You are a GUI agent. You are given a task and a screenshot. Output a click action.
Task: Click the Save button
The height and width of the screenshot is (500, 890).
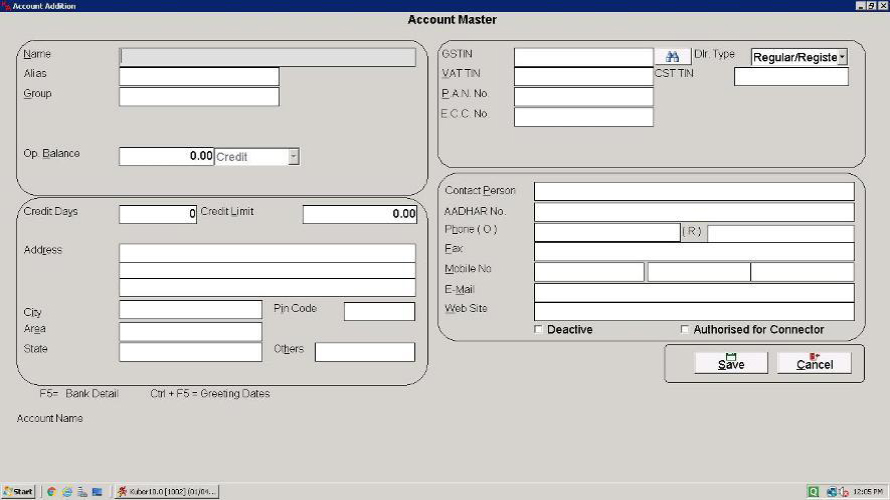coord(731,363)
